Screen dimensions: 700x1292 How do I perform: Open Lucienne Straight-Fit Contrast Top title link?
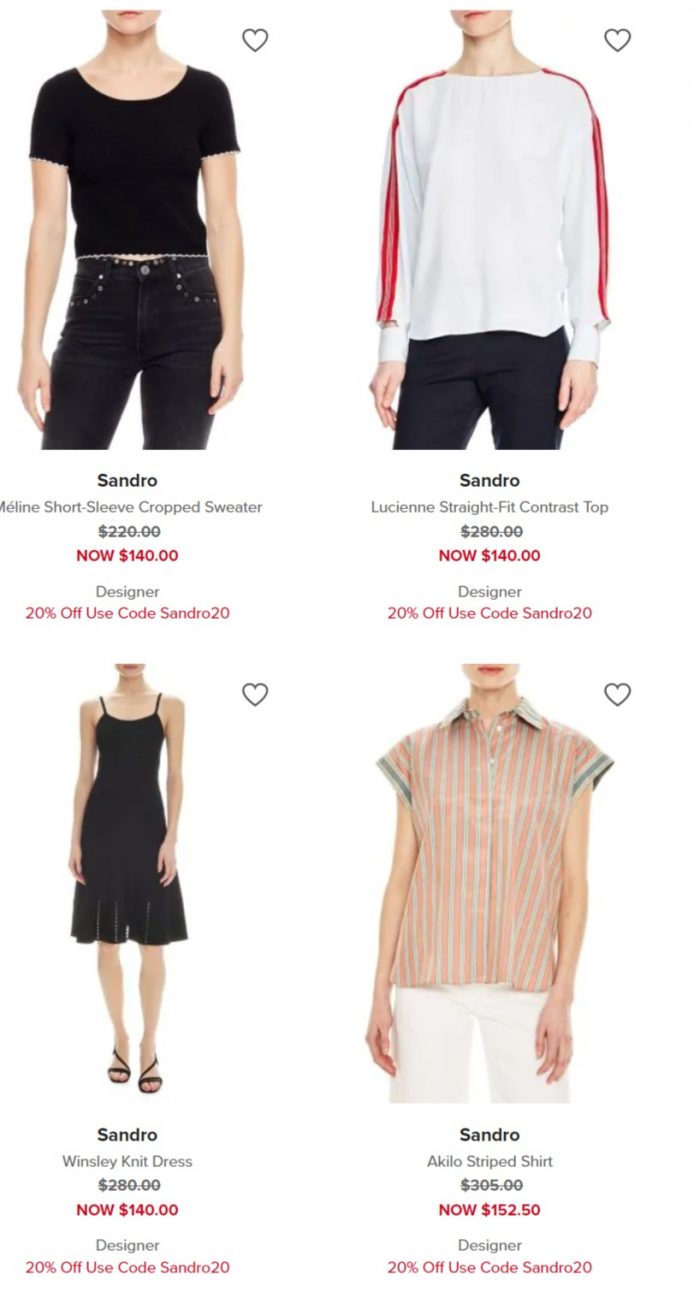490,507
